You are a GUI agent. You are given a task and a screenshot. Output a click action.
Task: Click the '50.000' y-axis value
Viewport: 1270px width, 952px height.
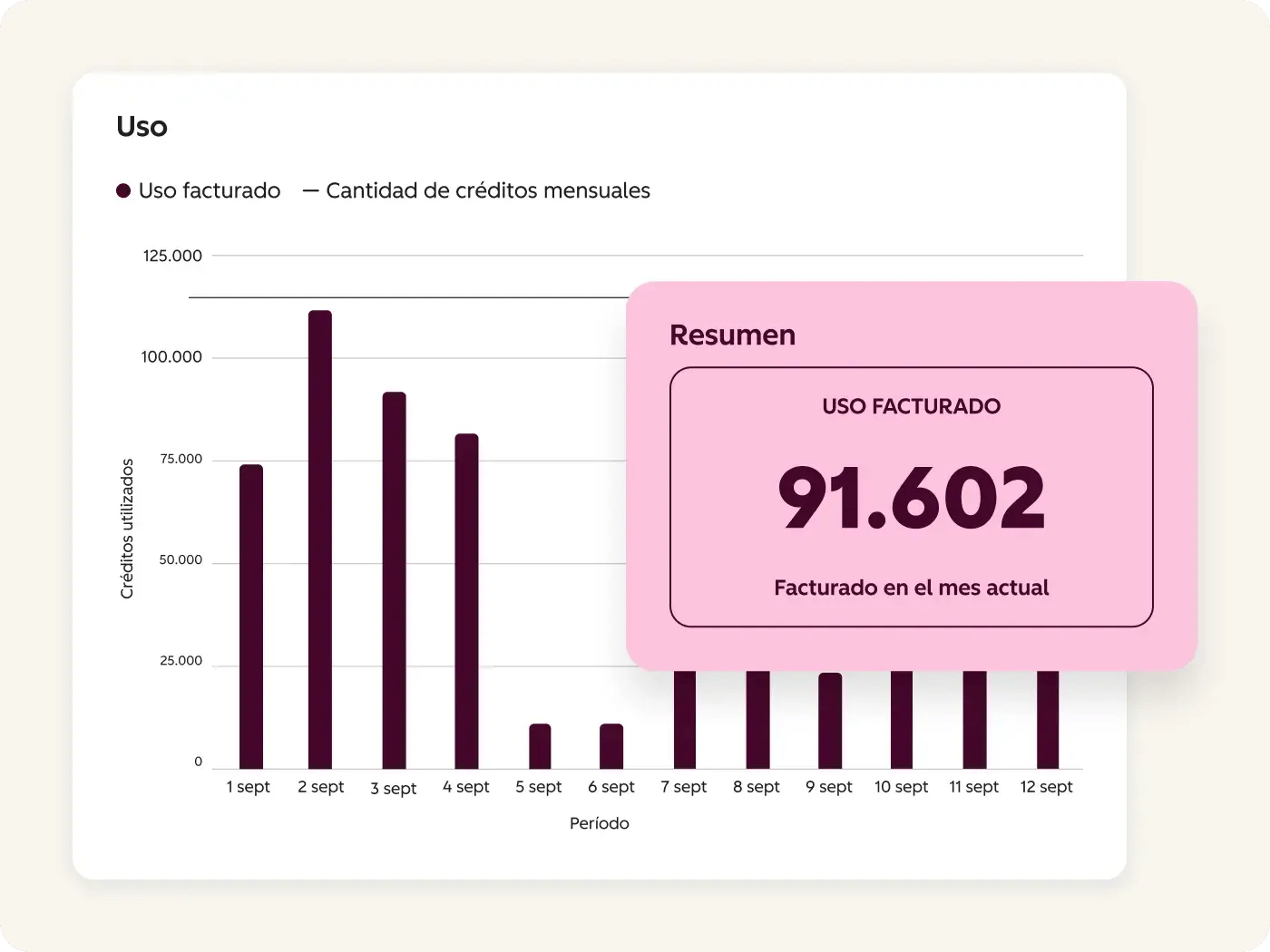coord(181,560)
